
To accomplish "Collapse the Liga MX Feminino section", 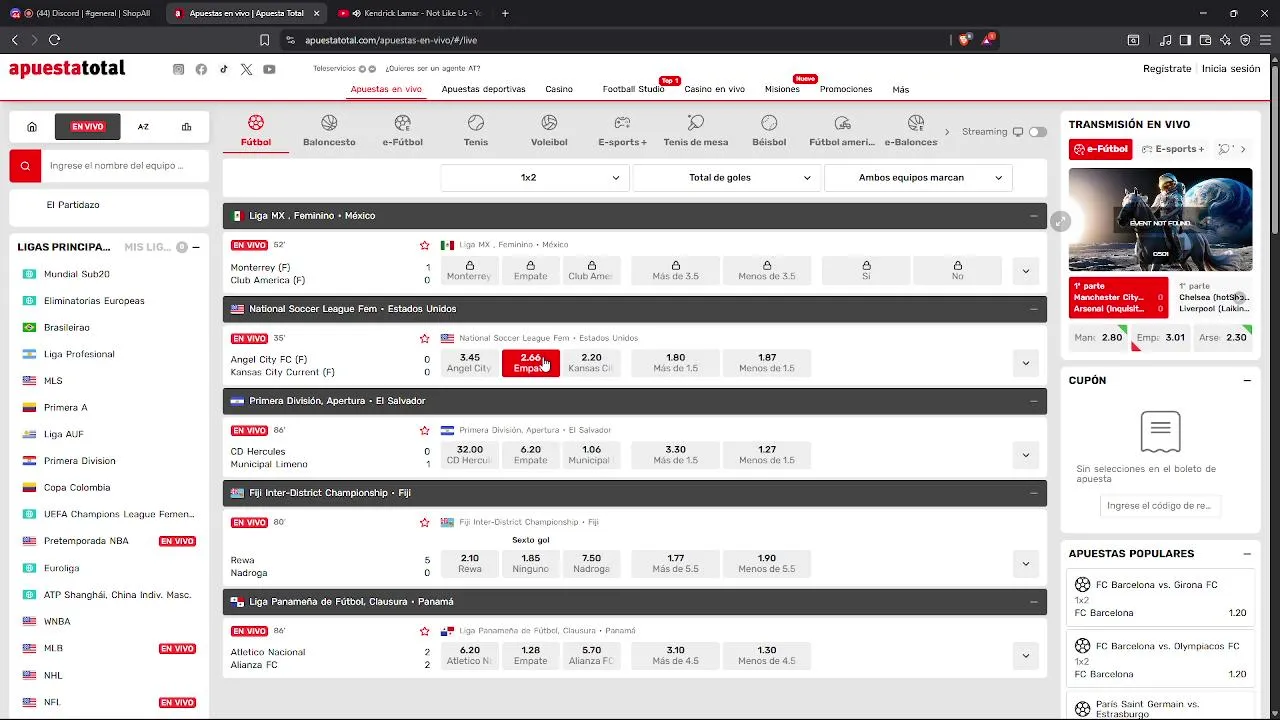I will point(1033,216).
